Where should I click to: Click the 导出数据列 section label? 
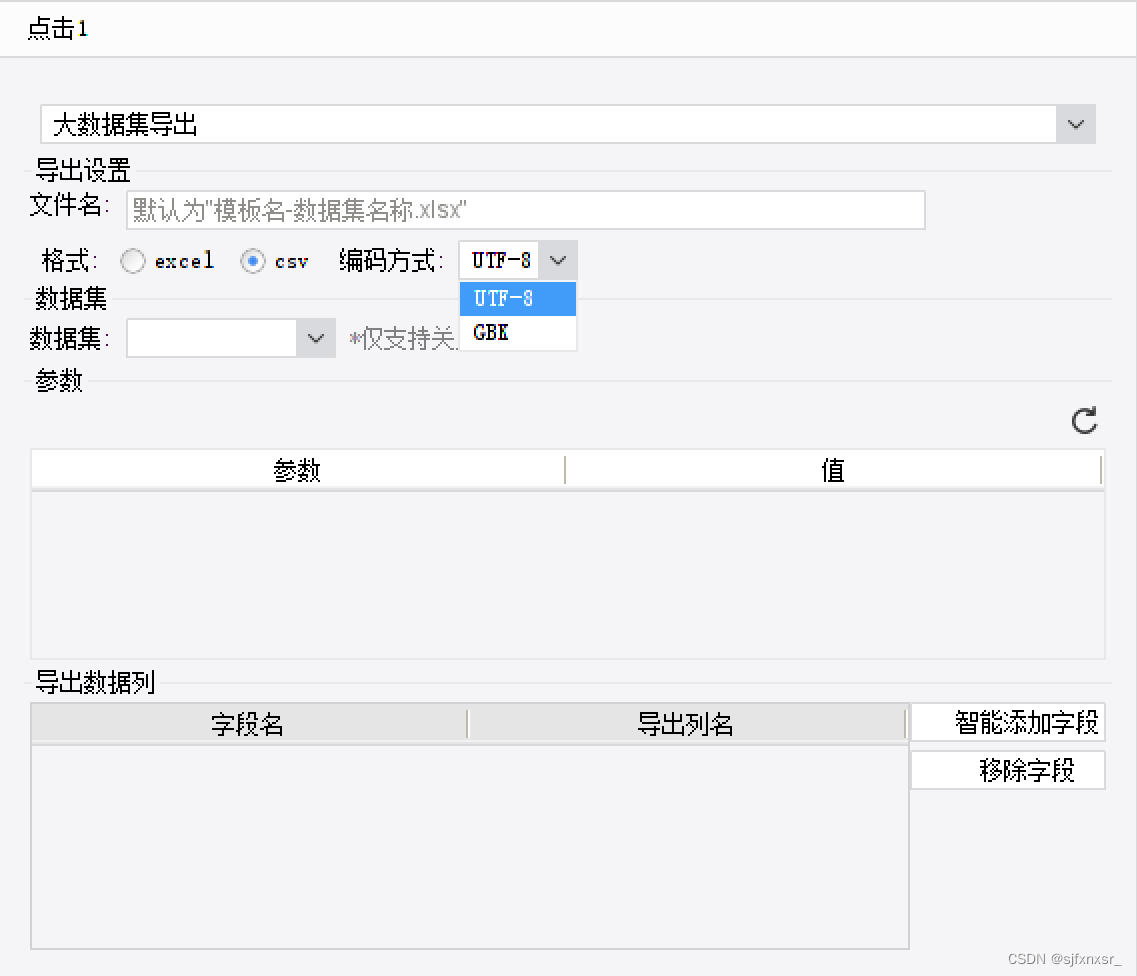coord(95,682)
